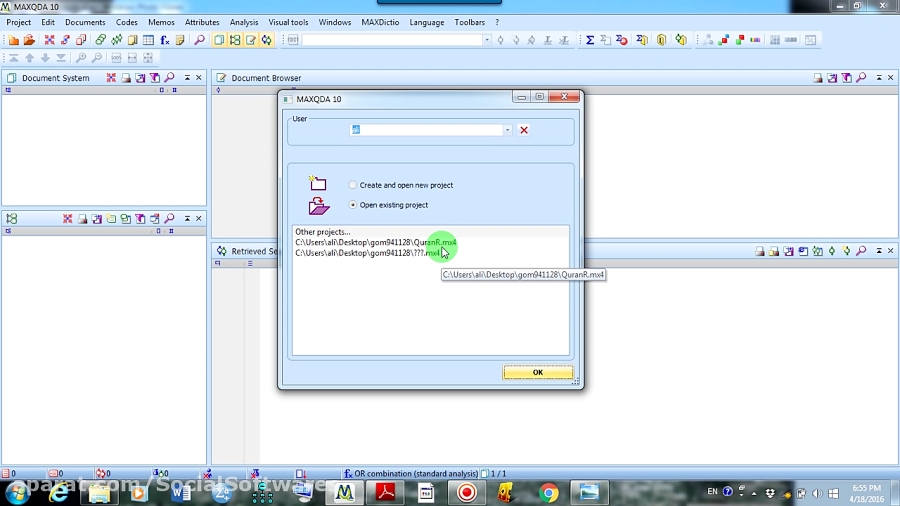Click the Sigma icon with red circle
Screen dimensions: 900x506
coord(622,40)
